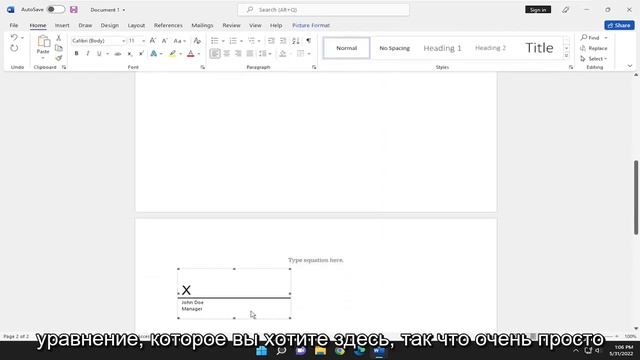Increase font size with grow icon
This screenshot has height=360, width=640.
coord(153,41)
